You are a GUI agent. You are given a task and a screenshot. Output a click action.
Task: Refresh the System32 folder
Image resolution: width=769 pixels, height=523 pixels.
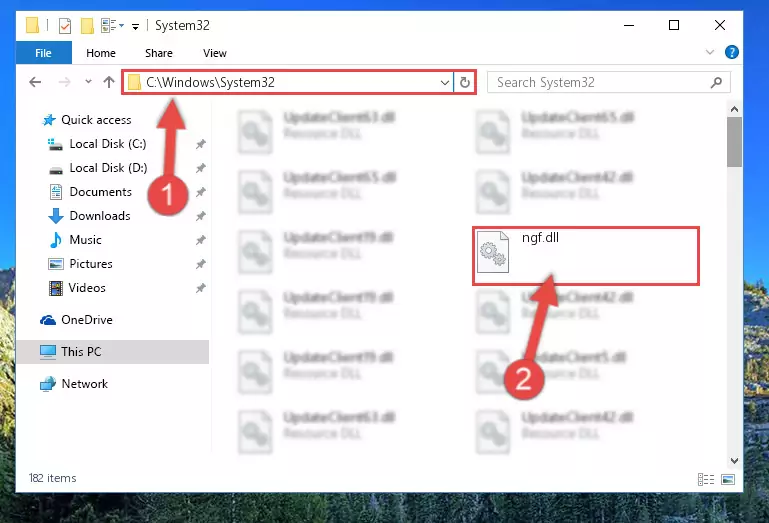464,82
